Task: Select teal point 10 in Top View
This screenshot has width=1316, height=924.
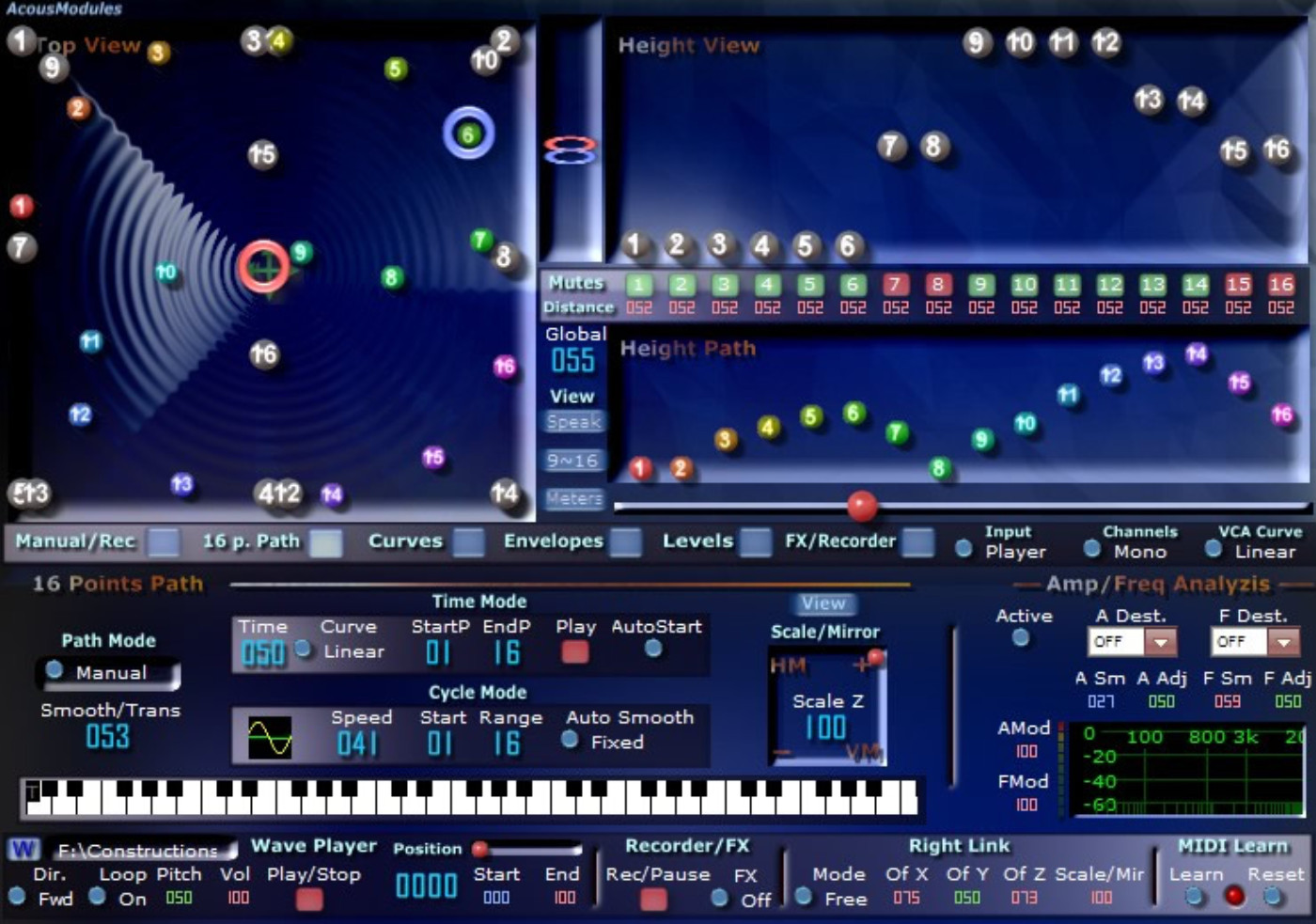Action: (x=165, y=273)
